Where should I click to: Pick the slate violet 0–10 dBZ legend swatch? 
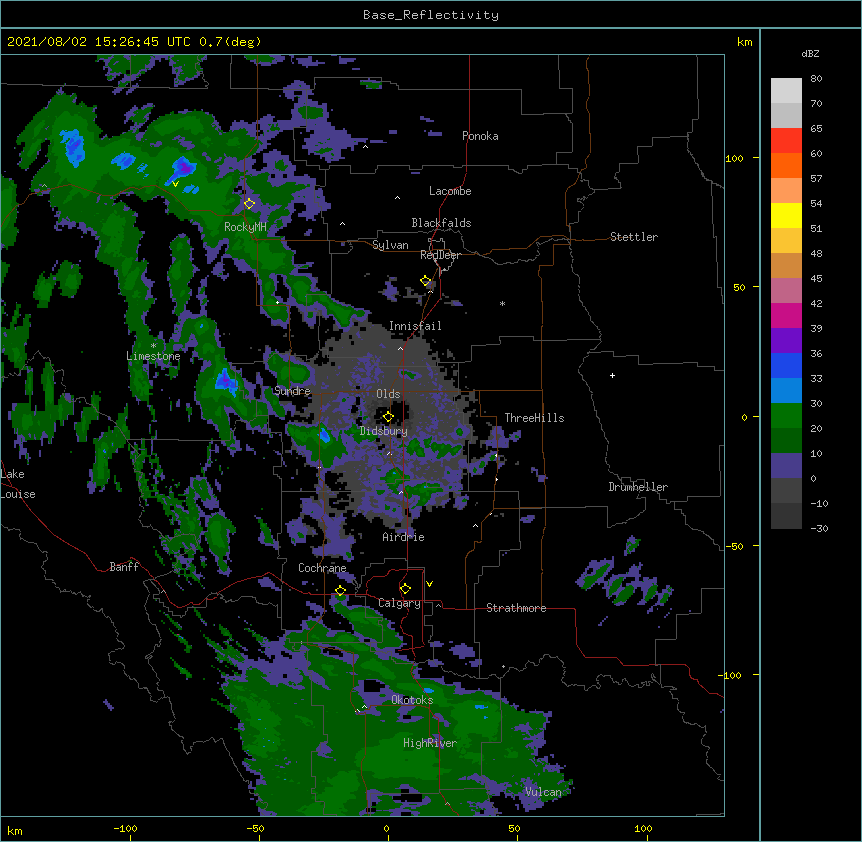786,466
